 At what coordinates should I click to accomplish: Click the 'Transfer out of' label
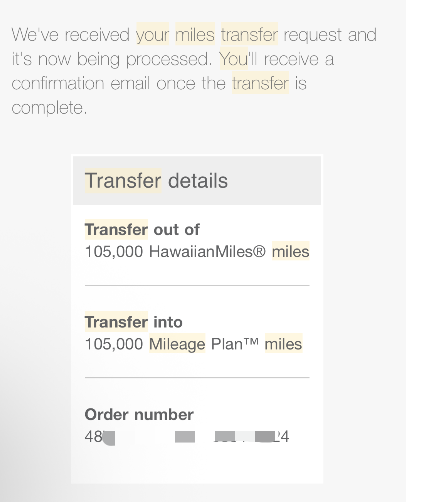[x=142, y=230]
